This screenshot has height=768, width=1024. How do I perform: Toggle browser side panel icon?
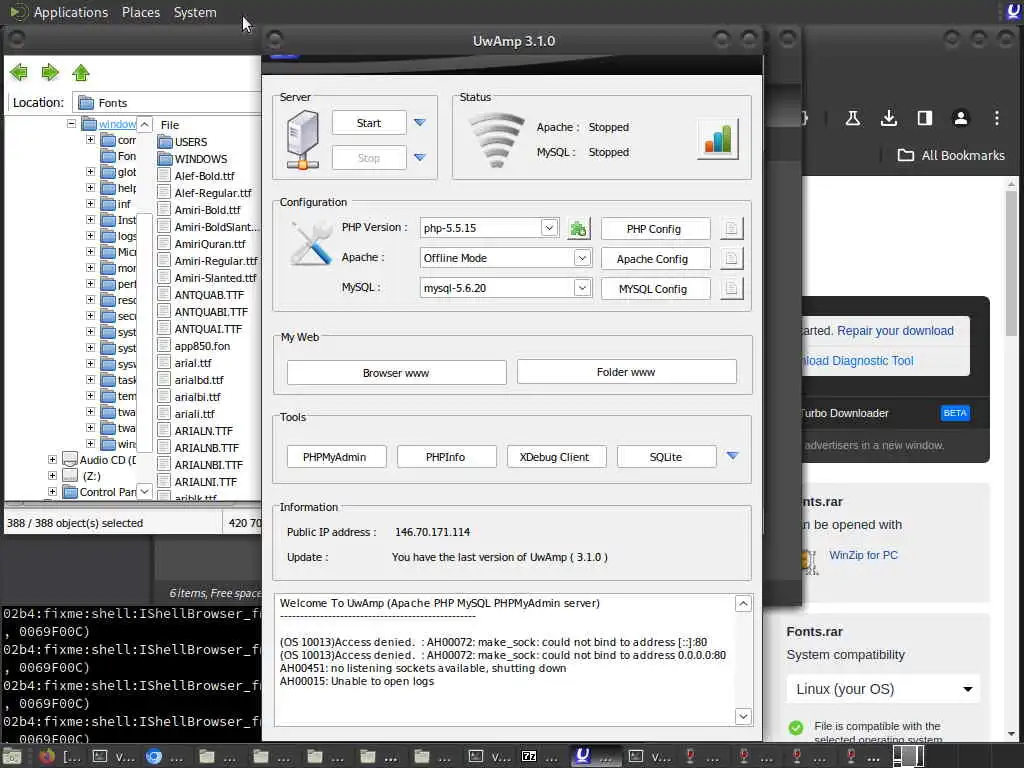tap(924, 118)
